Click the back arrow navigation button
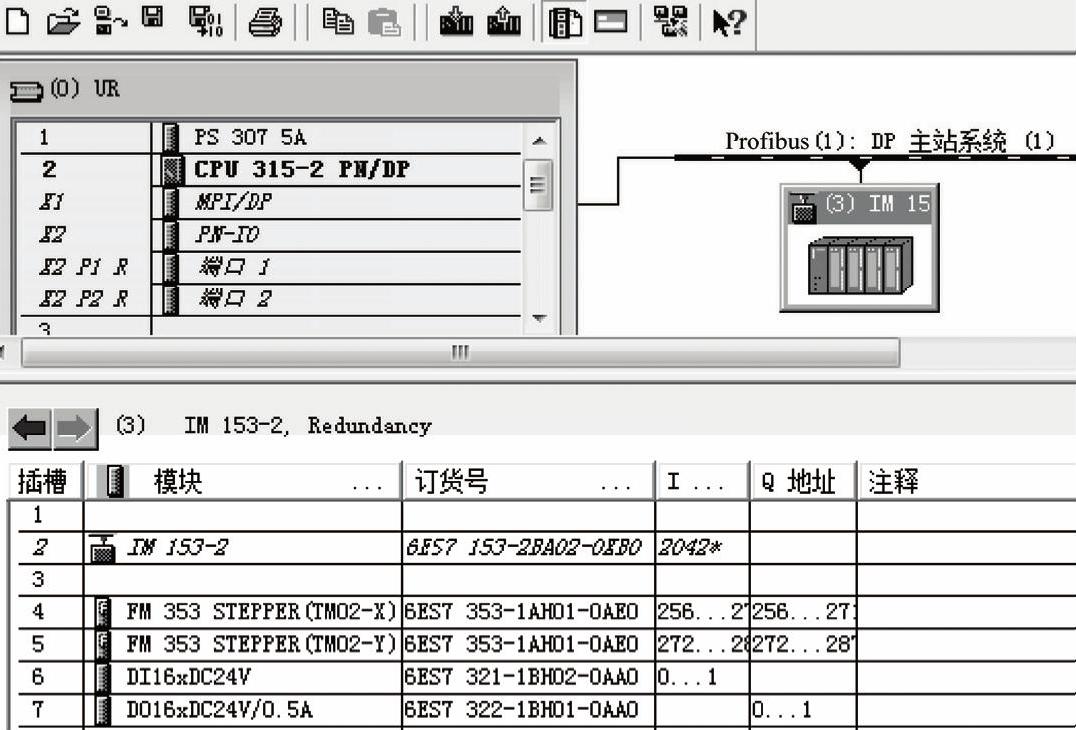The width and height of the screenshot is (1076, 730). 30,429
